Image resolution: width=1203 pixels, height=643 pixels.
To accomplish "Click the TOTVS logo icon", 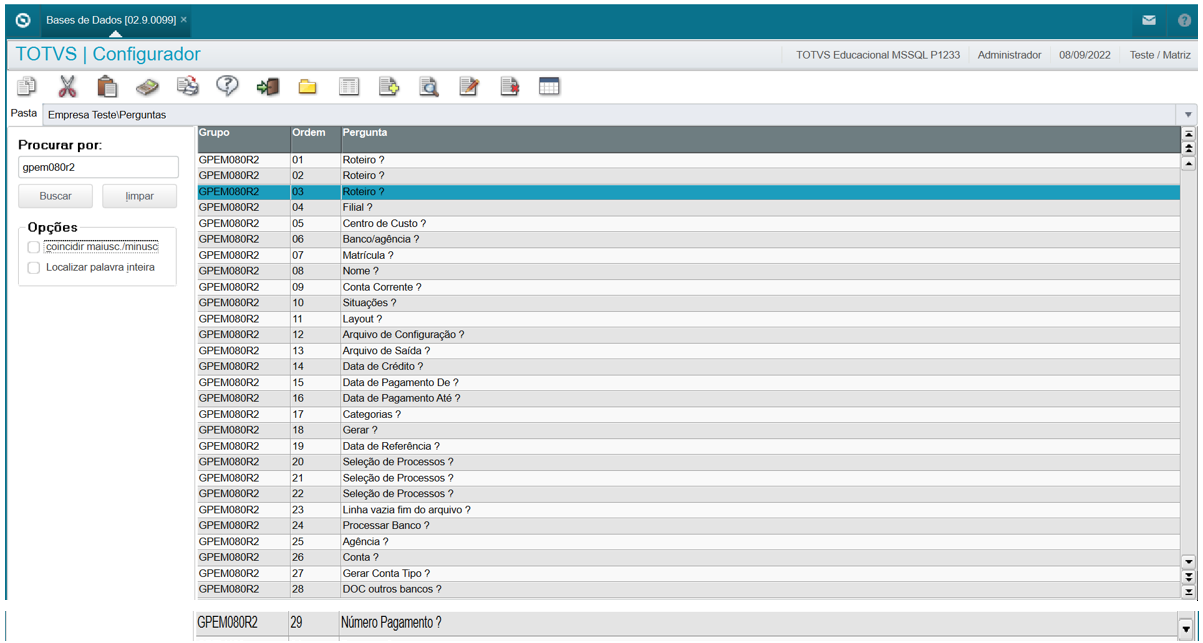I will (23, 20).
